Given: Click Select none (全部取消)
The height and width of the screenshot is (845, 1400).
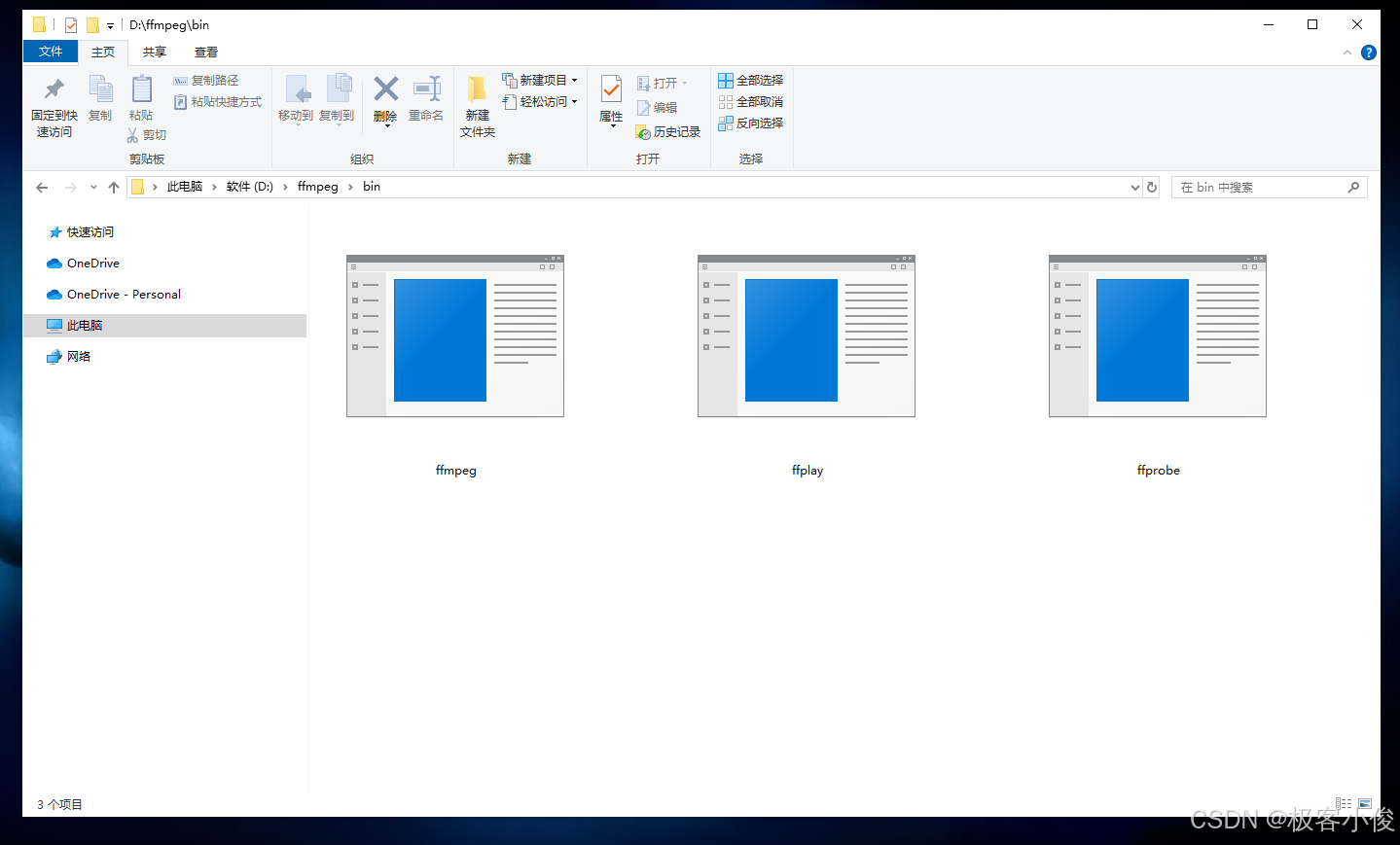Looking at the screenshot, I should tap(750, 102).
